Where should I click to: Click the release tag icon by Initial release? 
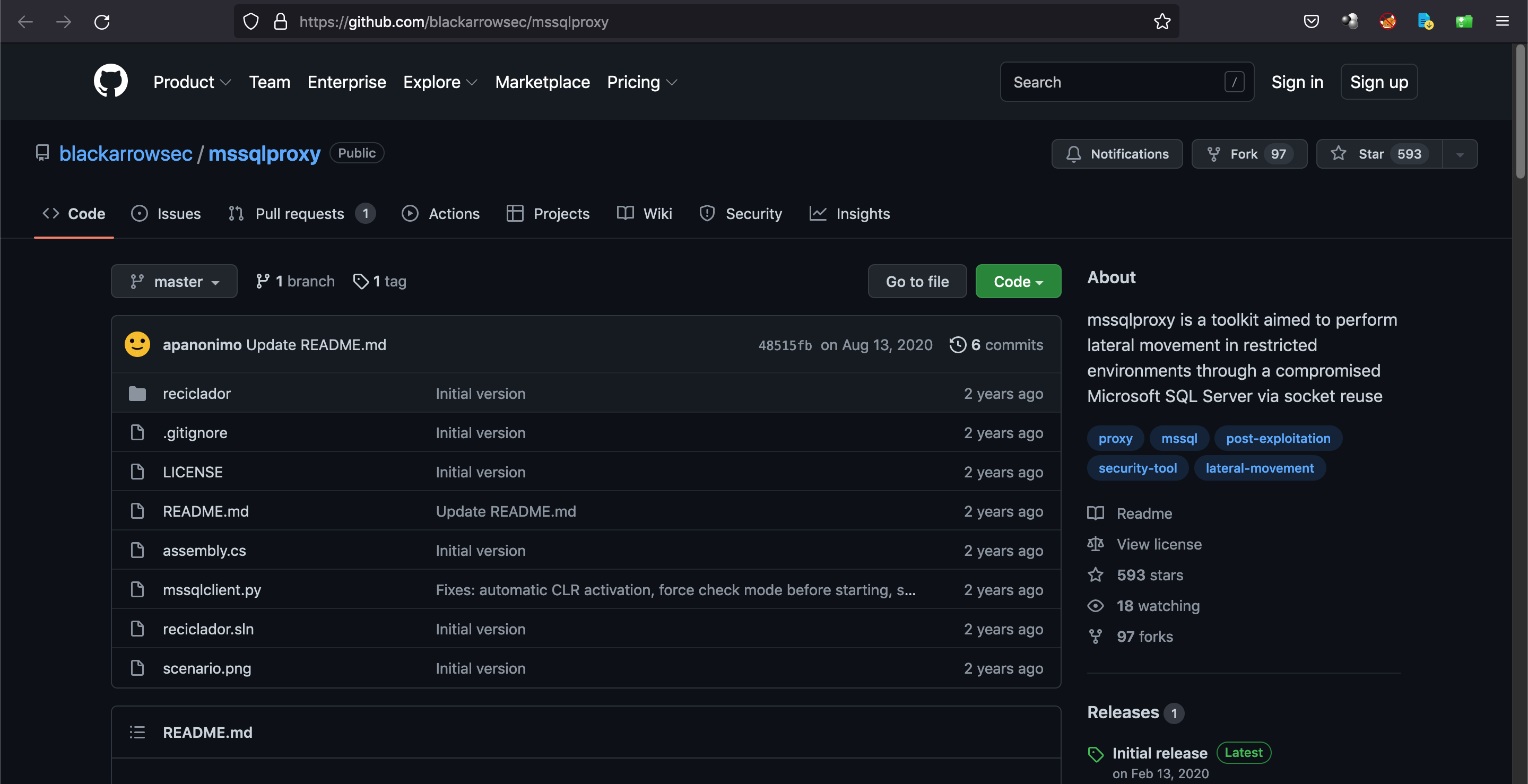(1096, 754)
